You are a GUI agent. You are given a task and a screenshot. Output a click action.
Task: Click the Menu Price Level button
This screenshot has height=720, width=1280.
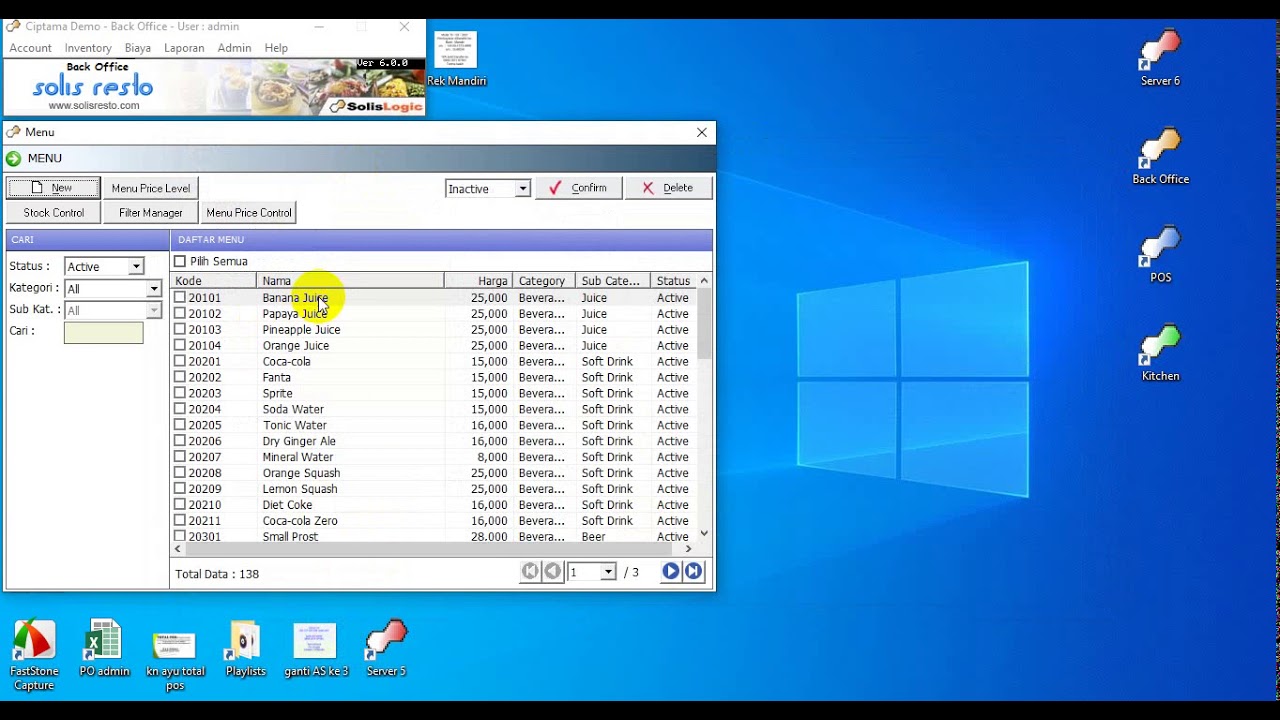coord(151,188)
